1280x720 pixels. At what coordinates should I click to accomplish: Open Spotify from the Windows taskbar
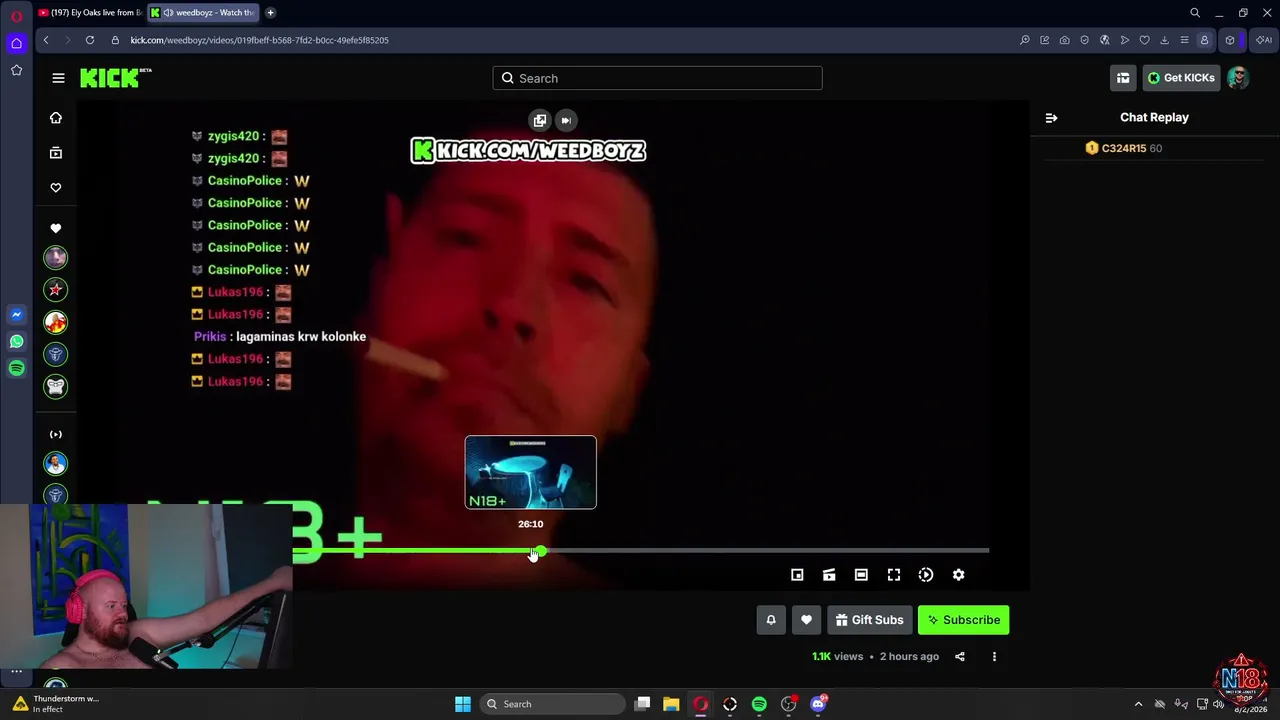pos(759,704)
